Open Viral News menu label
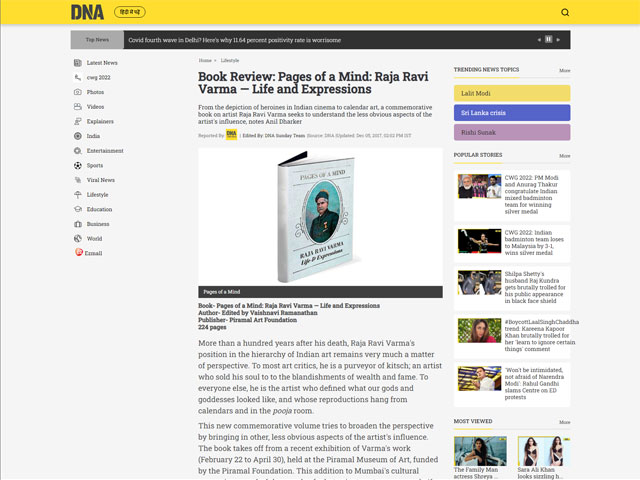The height and width of the screenshot is (480, 640). 100,180
